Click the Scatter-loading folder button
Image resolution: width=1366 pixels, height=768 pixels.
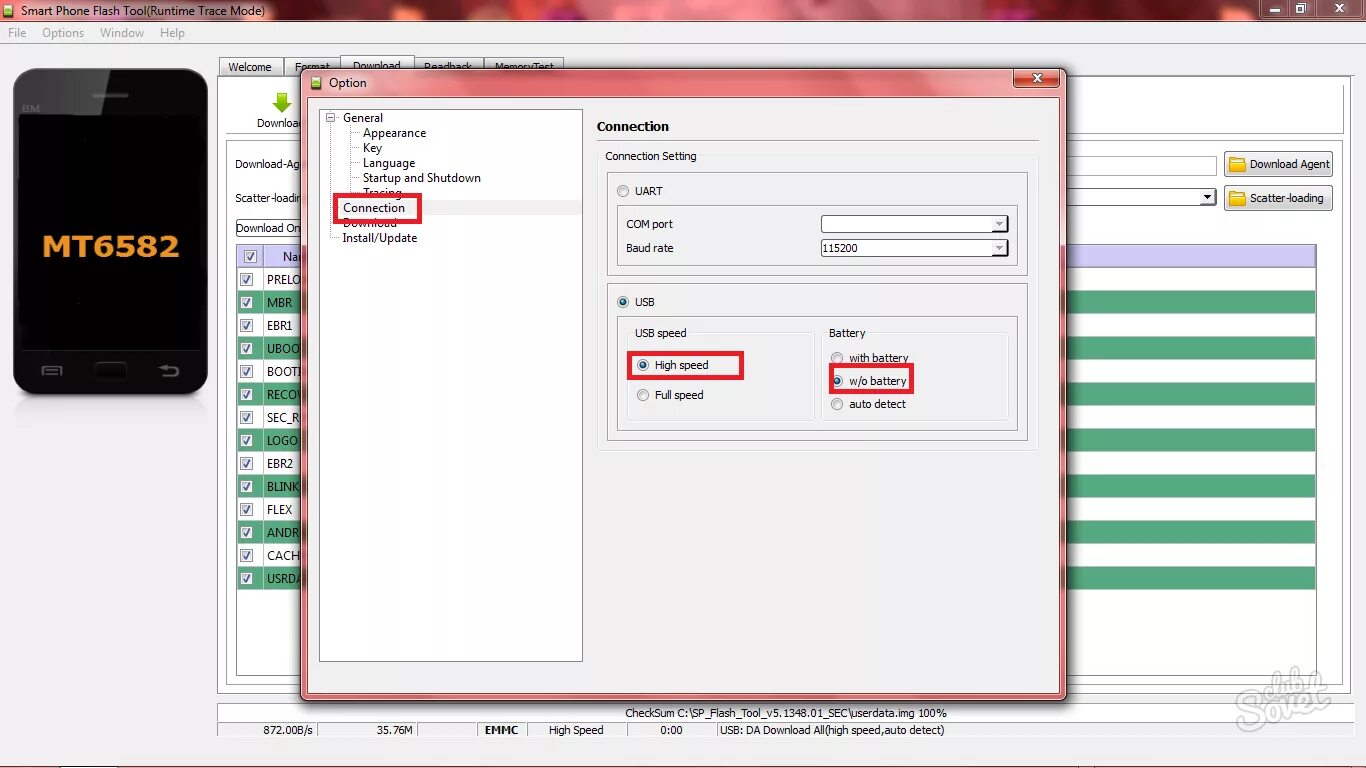[1279, 198]
